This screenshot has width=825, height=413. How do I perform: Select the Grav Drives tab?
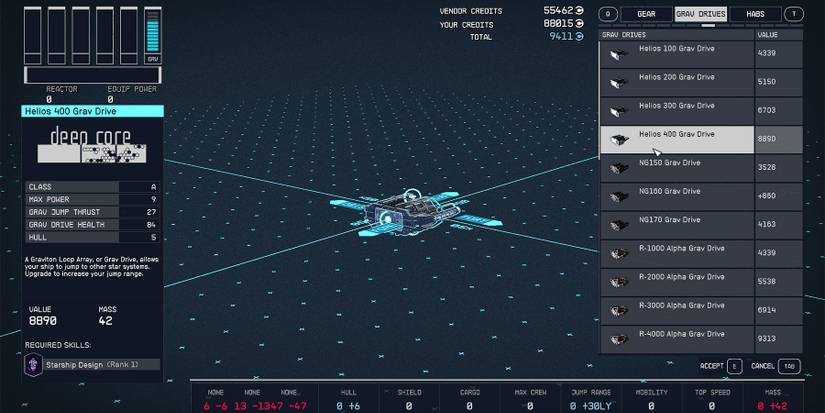click(x=700, y=14)
